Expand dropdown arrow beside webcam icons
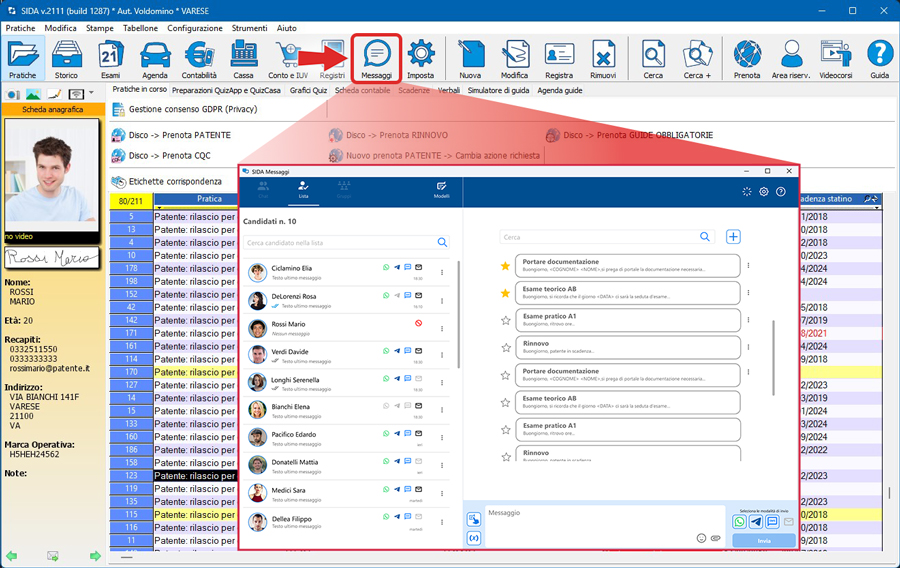 point(91,94)
